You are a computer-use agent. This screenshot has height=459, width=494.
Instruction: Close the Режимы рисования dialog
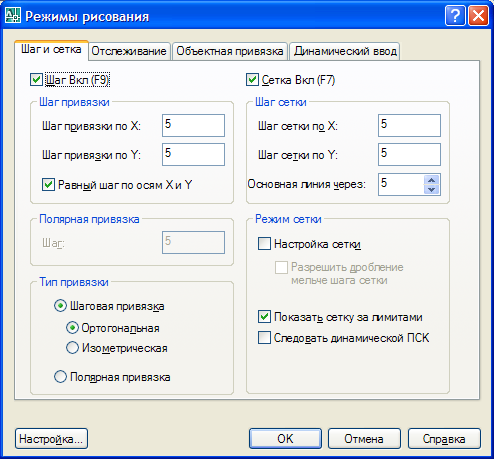[x=478, y=16]
